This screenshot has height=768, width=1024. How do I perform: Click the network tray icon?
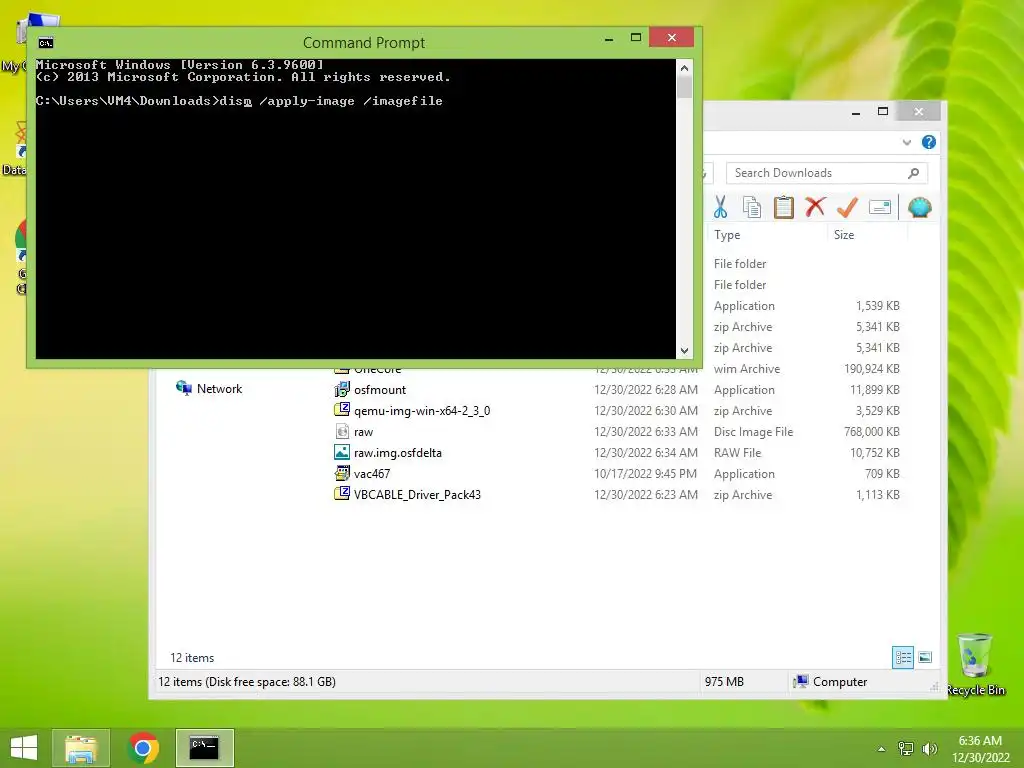tap(906, 749)
